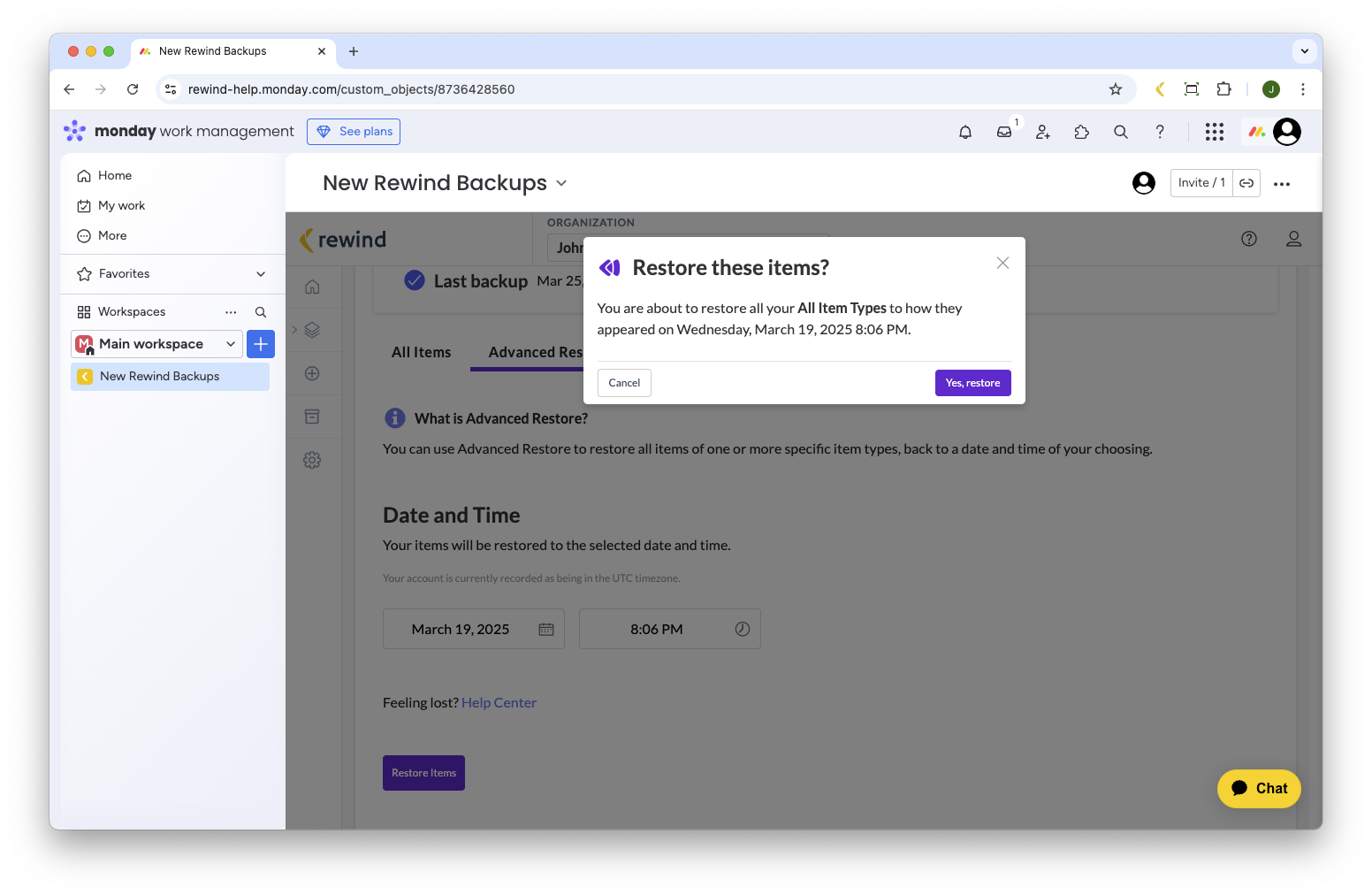Click the What is Advanced Restore info icon

point(395,418)
